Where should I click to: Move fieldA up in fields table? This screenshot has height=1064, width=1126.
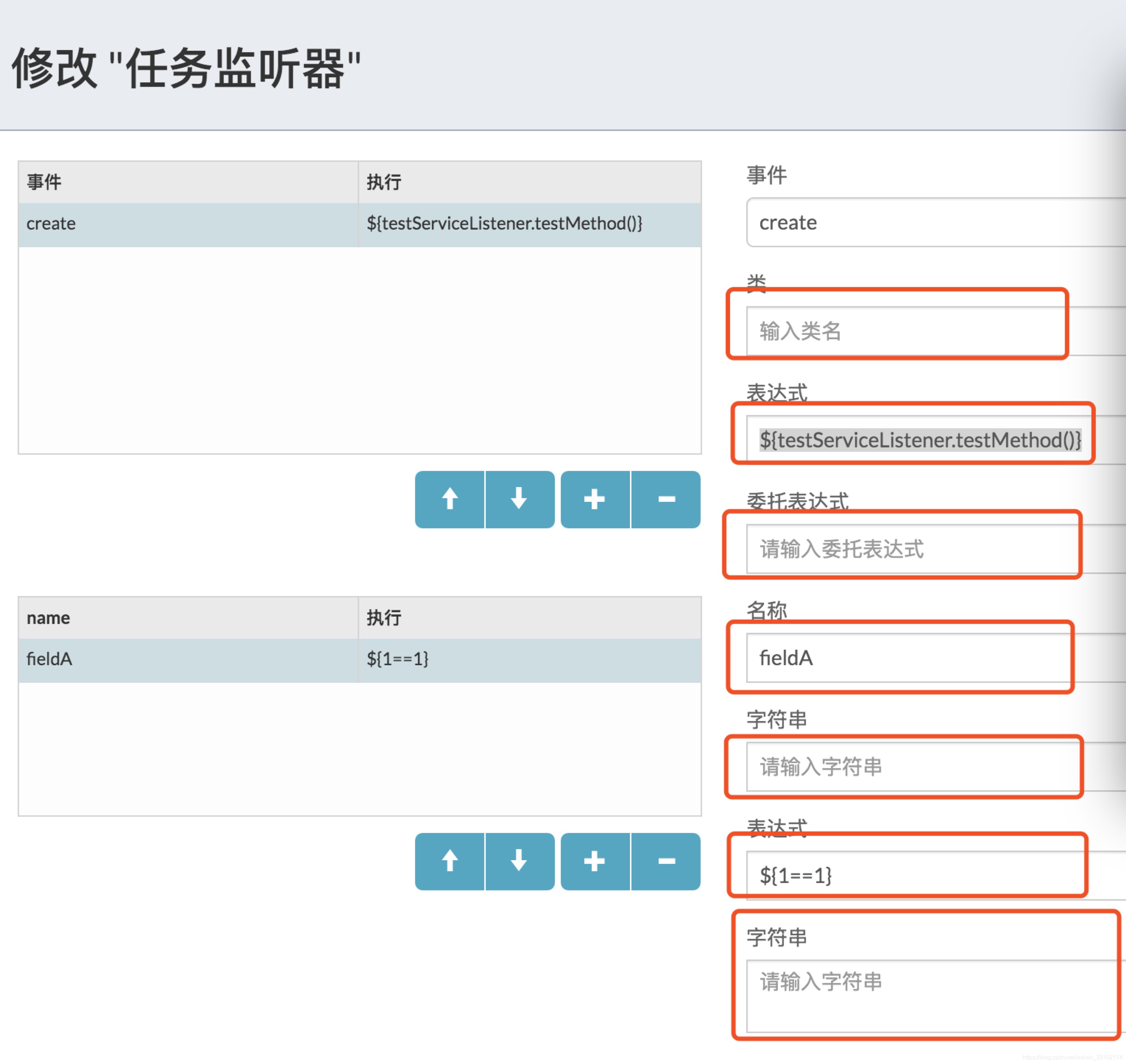tap(450, 862)
